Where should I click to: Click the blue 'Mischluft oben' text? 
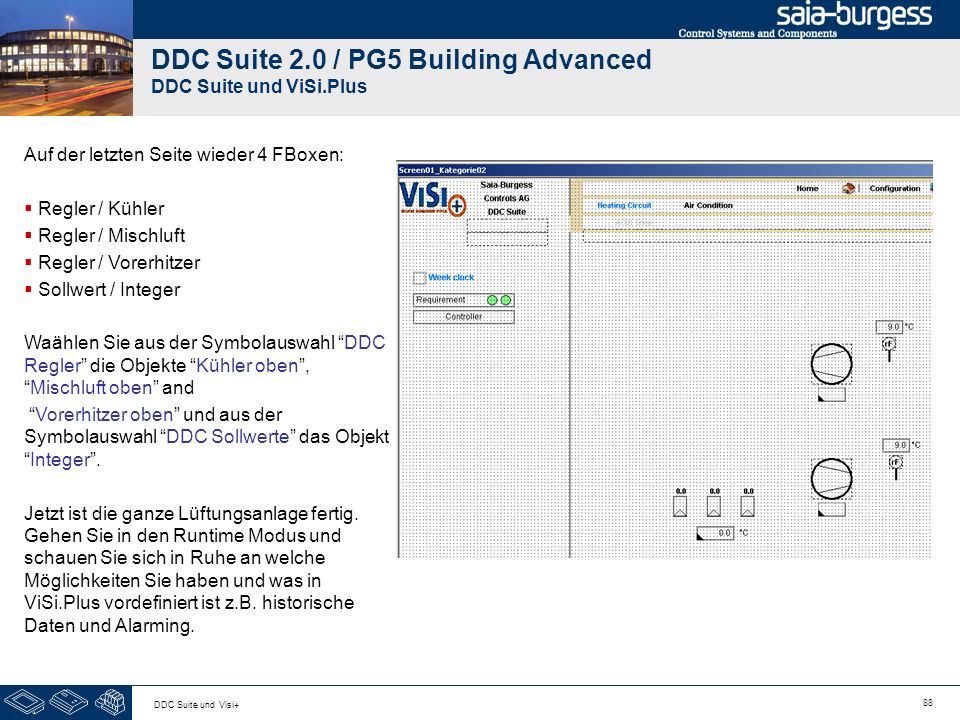pyautogui.click(x=91, y=388)
